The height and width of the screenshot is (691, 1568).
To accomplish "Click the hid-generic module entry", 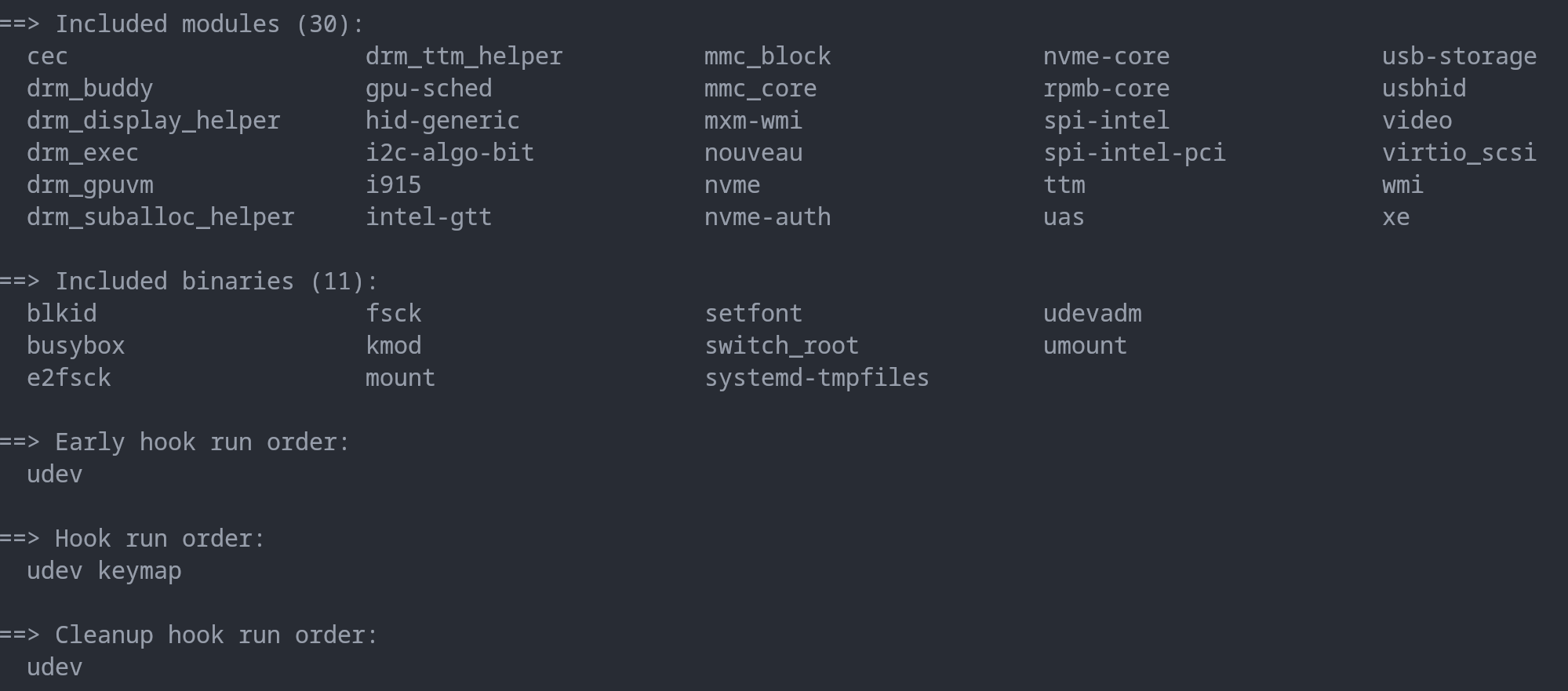I will (442, 121).
